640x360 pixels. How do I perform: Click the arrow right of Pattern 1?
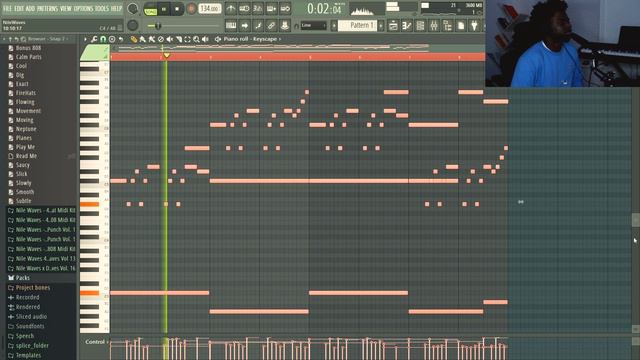tap(381, 25)
